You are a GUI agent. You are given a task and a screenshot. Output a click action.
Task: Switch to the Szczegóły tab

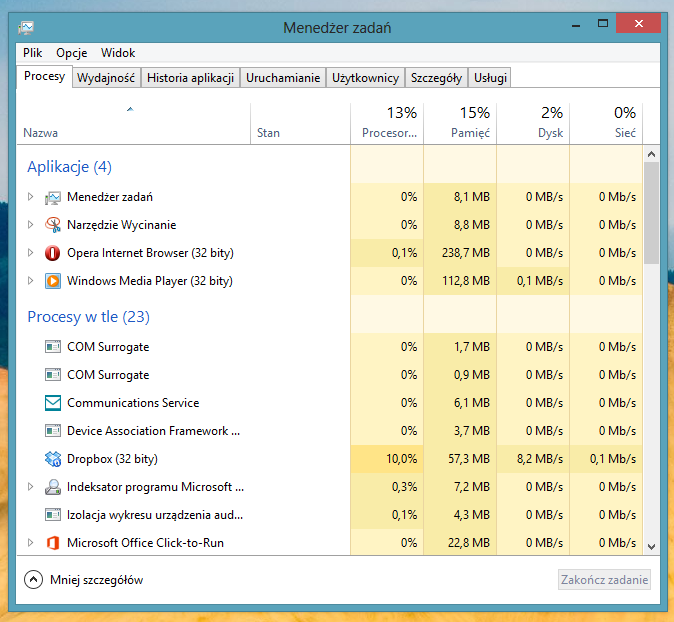pos(436,78)
